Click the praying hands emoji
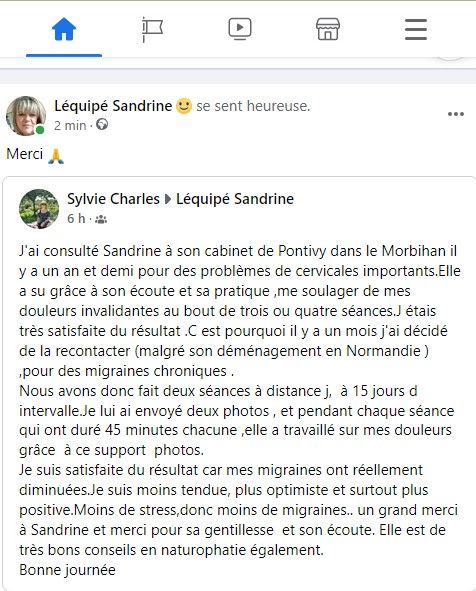The image size is (476, 591). 56,156
